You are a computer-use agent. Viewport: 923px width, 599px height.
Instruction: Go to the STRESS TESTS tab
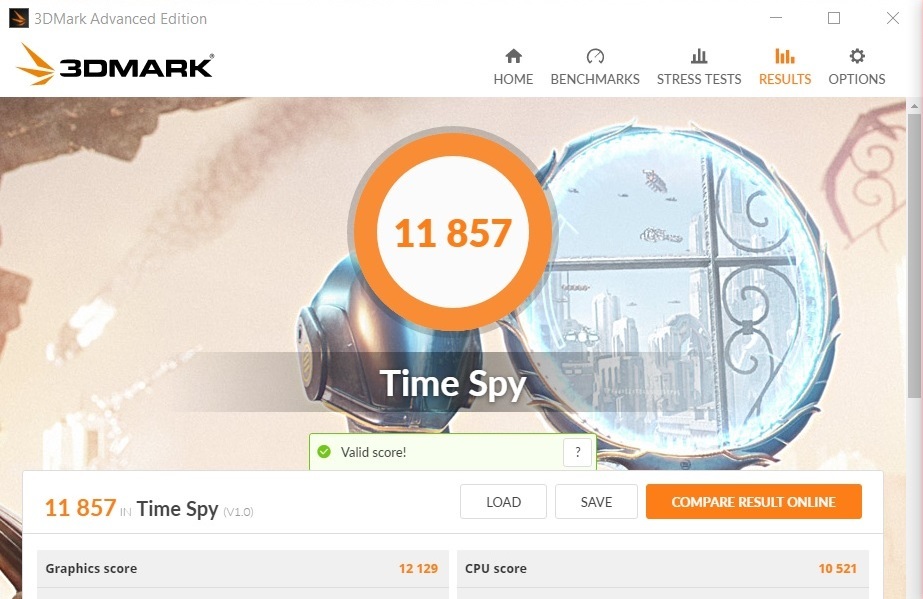pos(699,79)
